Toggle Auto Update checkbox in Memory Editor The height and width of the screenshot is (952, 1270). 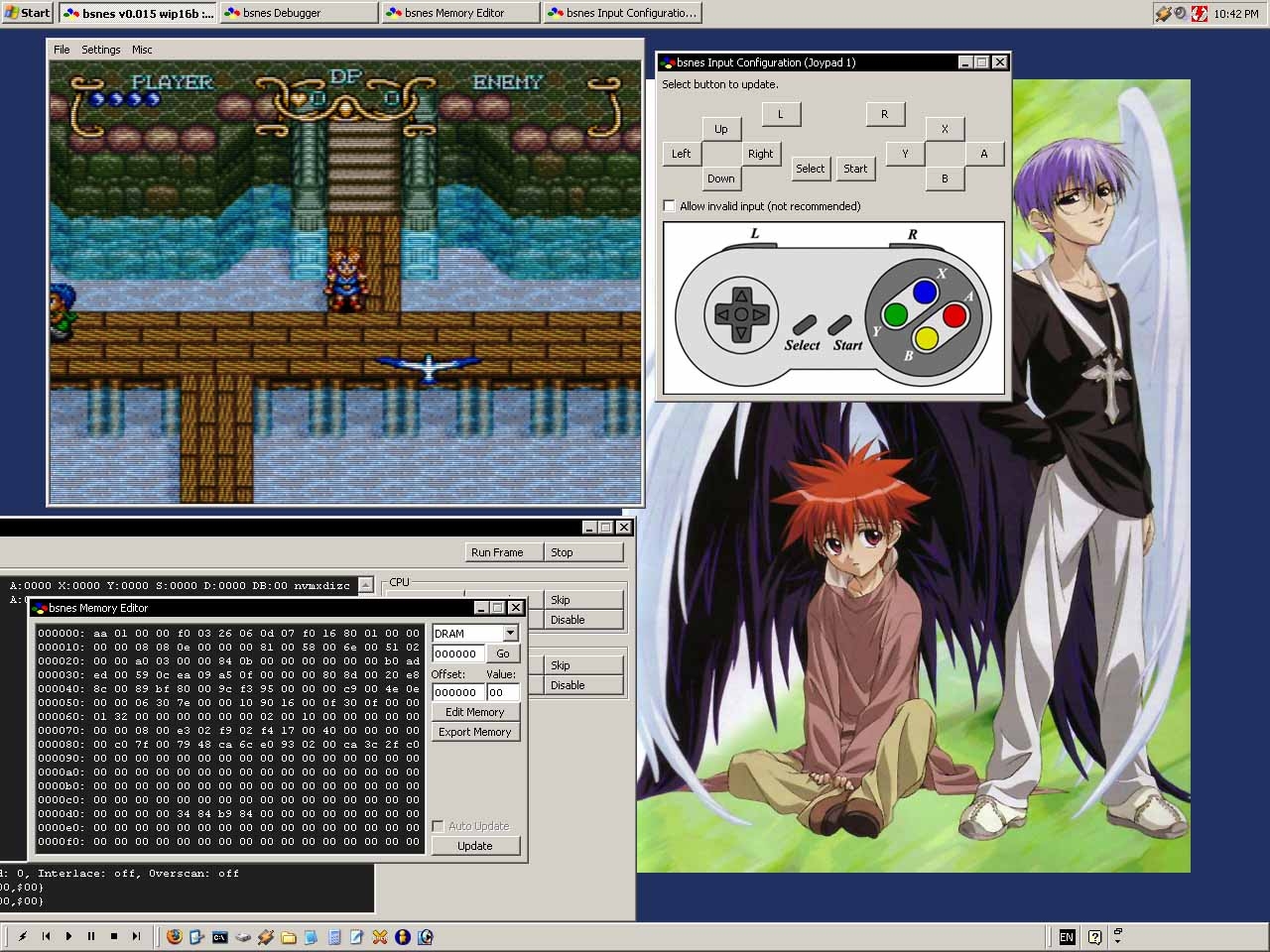pyautogui.click(x=438, y=826)
